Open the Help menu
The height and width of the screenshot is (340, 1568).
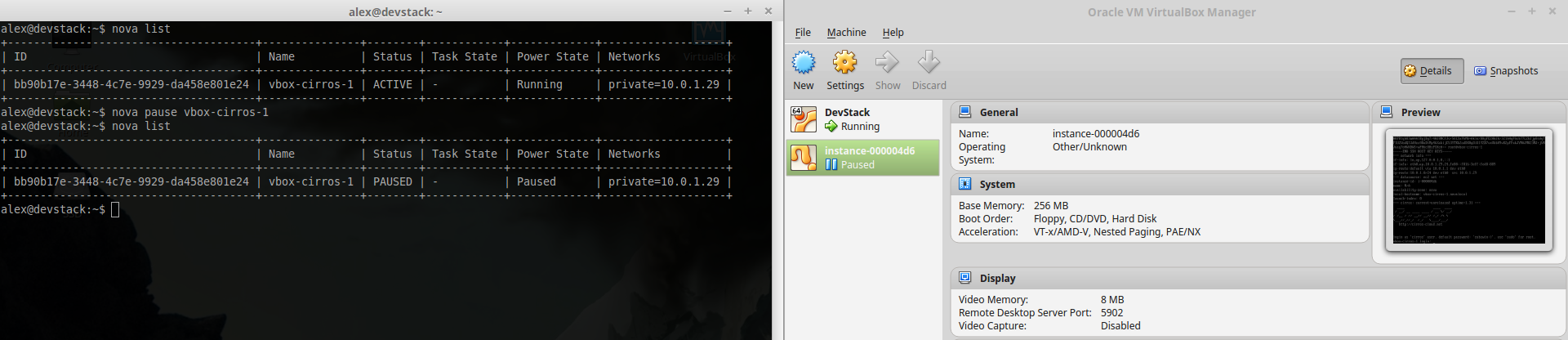pyautogui.click(x=893, y=33)
